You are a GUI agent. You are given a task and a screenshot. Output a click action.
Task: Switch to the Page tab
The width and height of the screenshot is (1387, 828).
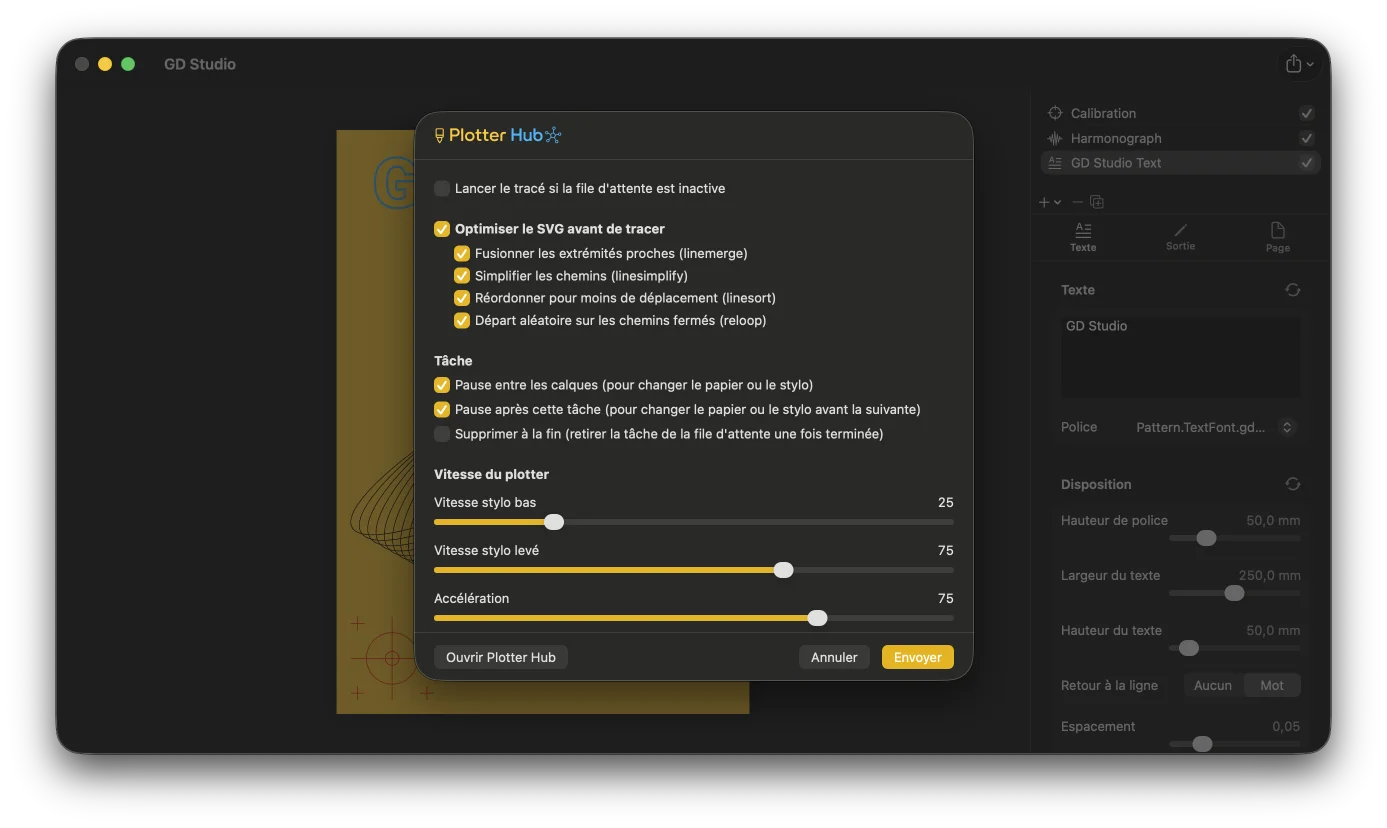pyautogui.click(x=1277, y=237)
